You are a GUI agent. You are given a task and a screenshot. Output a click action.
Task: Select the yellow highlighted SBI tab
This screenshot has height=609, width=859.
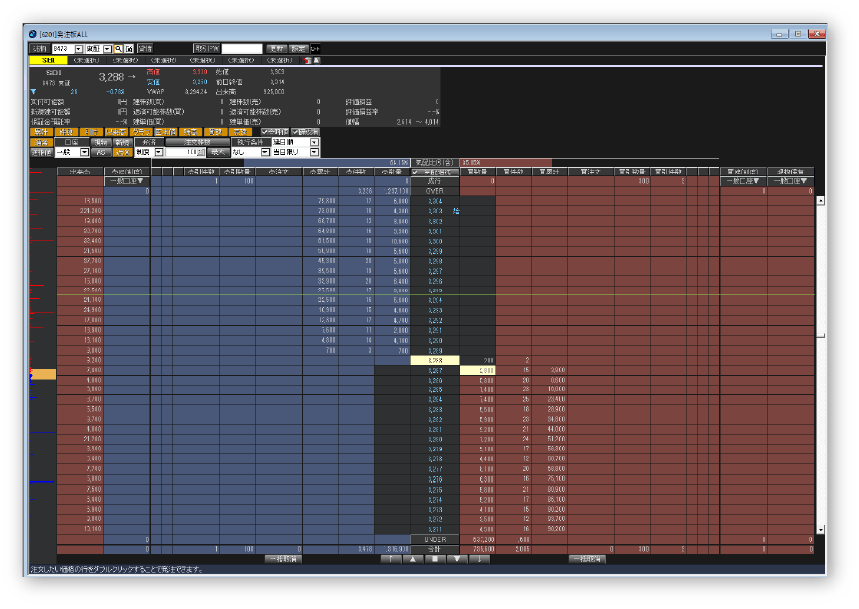[48, 60]
